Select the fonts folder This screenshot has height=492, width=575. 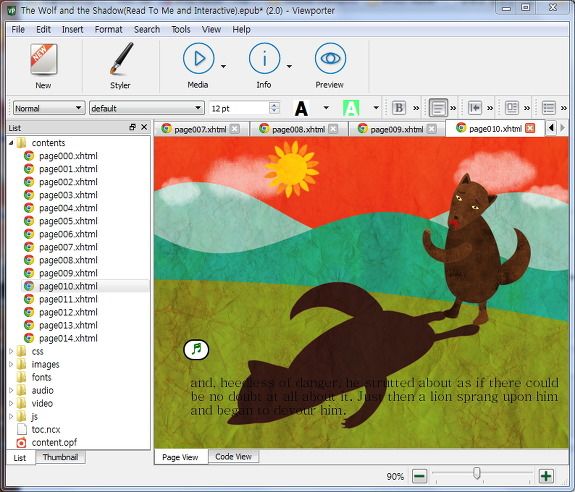tap(41, 377)
